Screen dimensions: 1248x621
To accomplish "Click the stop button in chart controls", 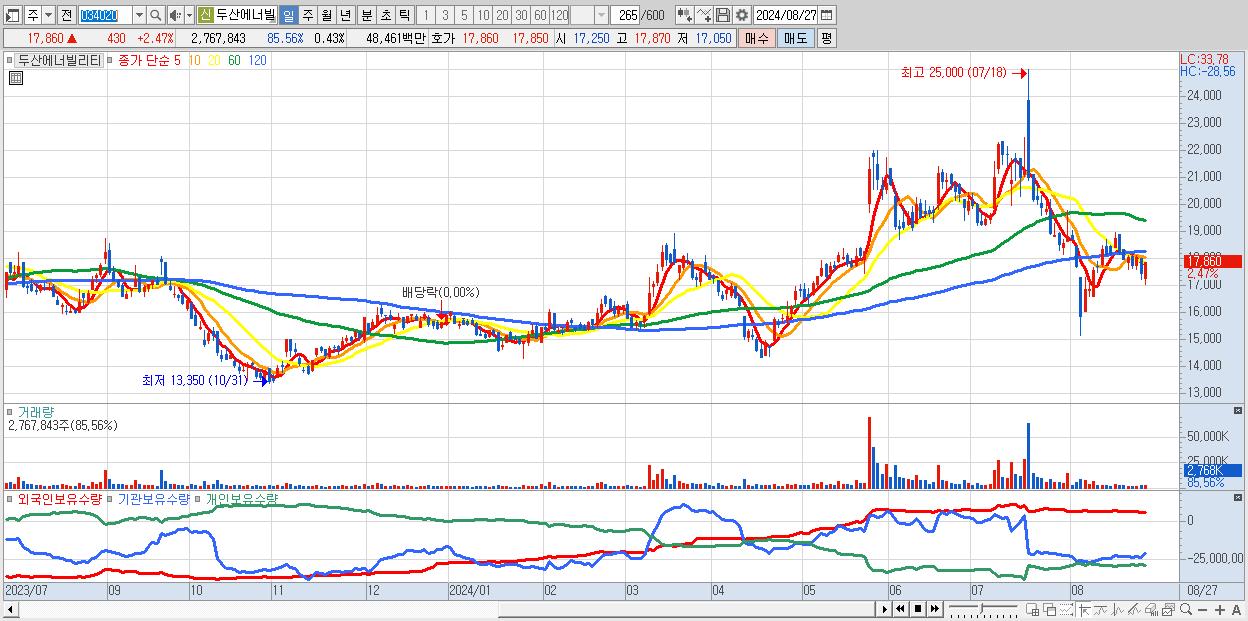I will [918, 609].
